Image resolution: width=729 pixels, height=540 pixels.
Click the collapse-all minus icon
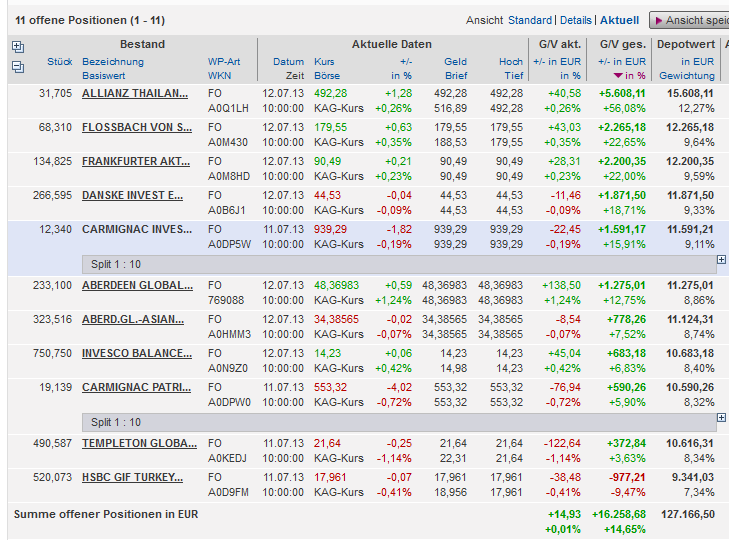pos(17,67)
